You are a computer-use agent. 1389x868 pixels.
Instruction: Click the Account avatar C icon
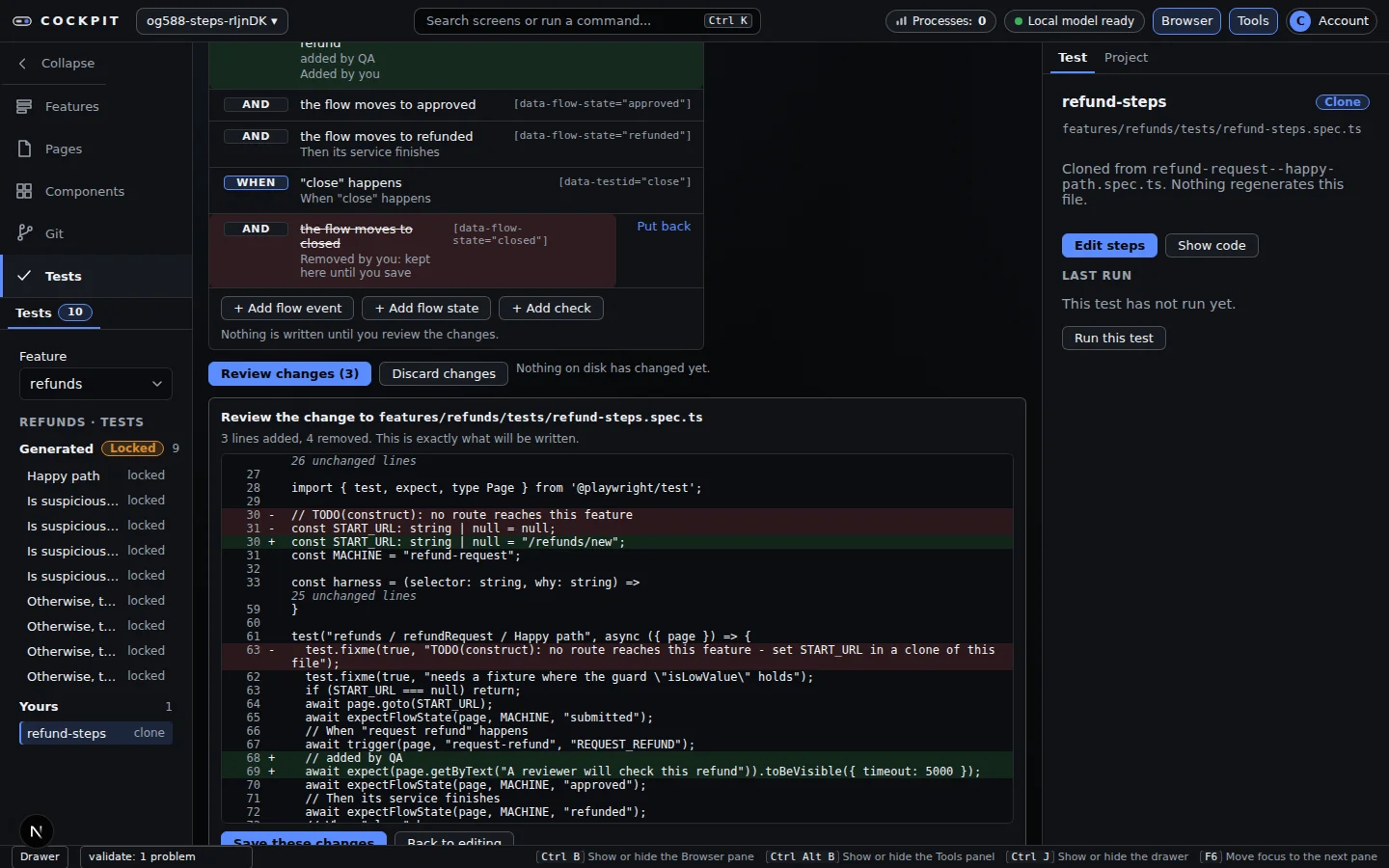[1300, 21]
